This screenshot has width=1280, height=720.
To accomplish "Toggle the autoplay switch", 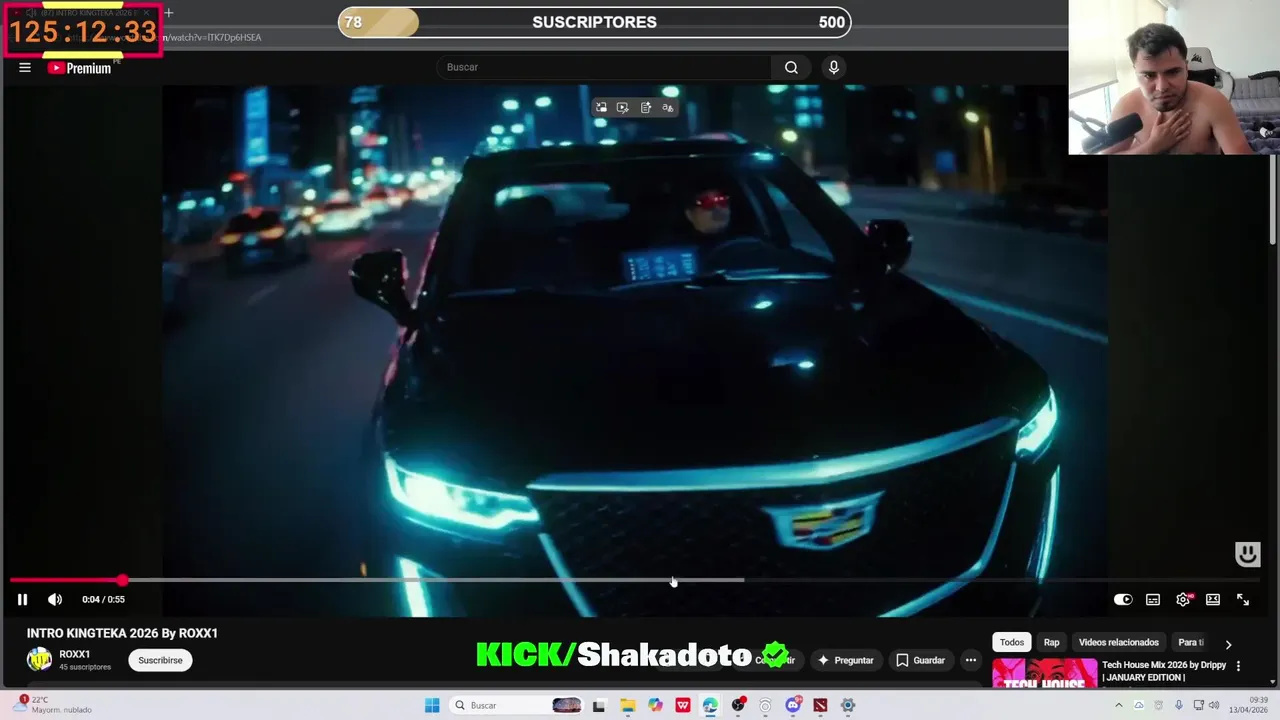I will coord(1123,599).
